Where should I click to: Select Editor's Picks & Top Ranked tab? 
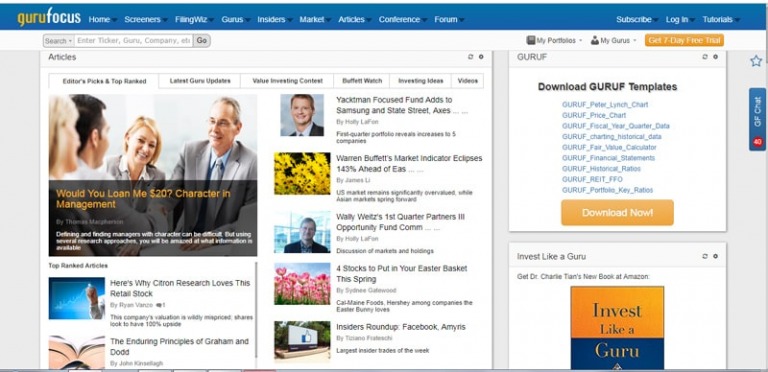pyautogui.click(x=104, y=81)
